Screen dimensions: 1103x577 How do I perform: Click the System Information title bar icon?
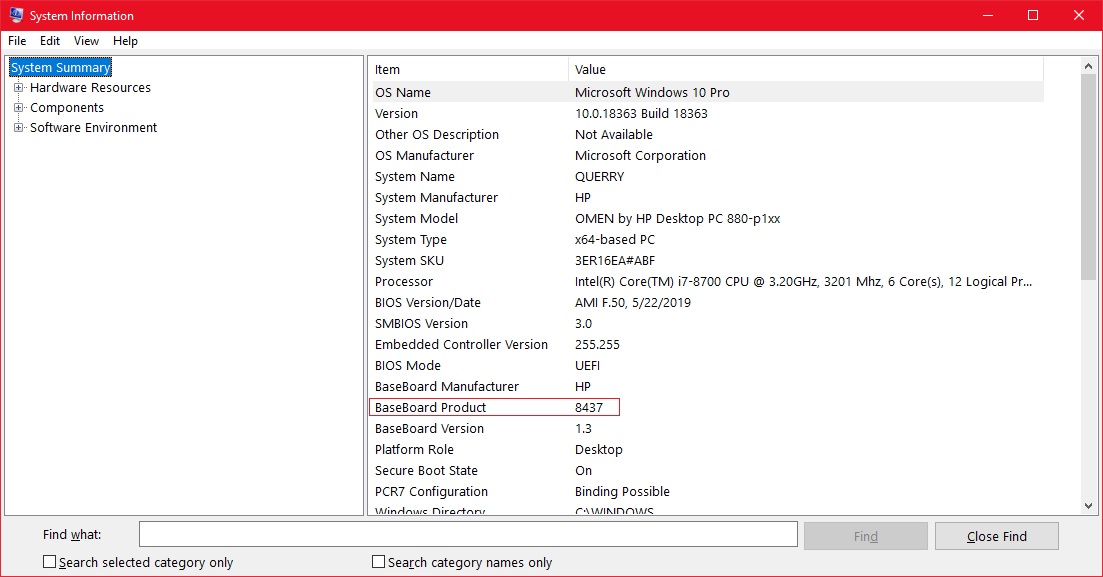pyautogui.click(x=16, y=15)
